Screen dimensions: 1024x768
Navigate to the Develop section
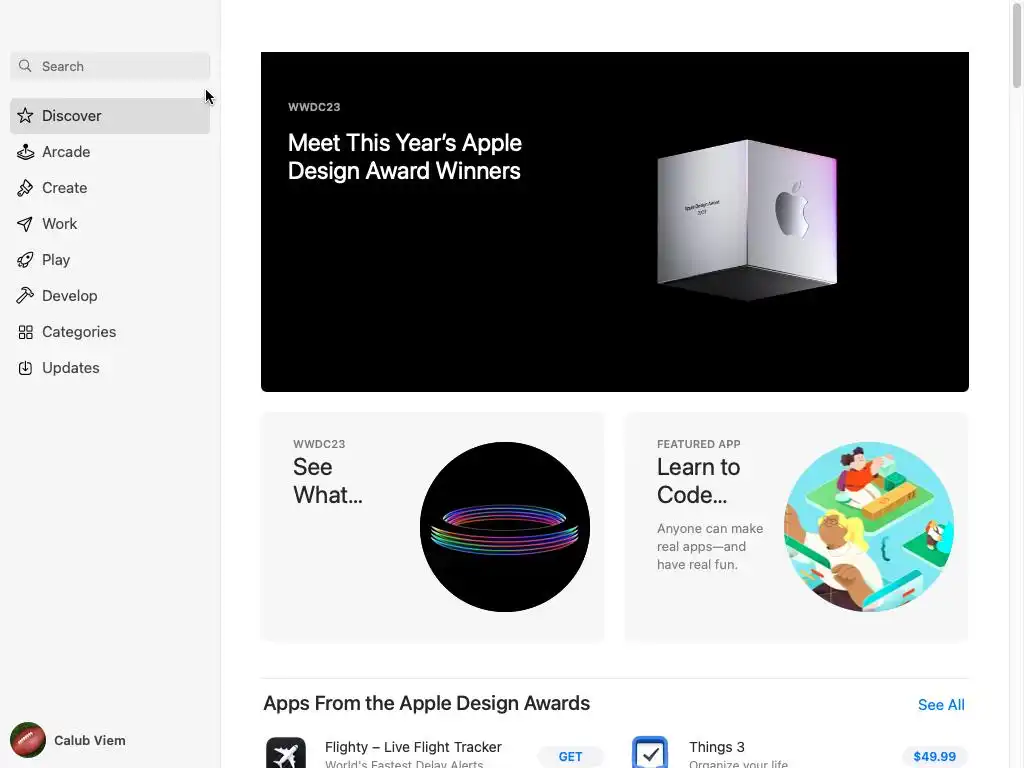tap(110, 296)
